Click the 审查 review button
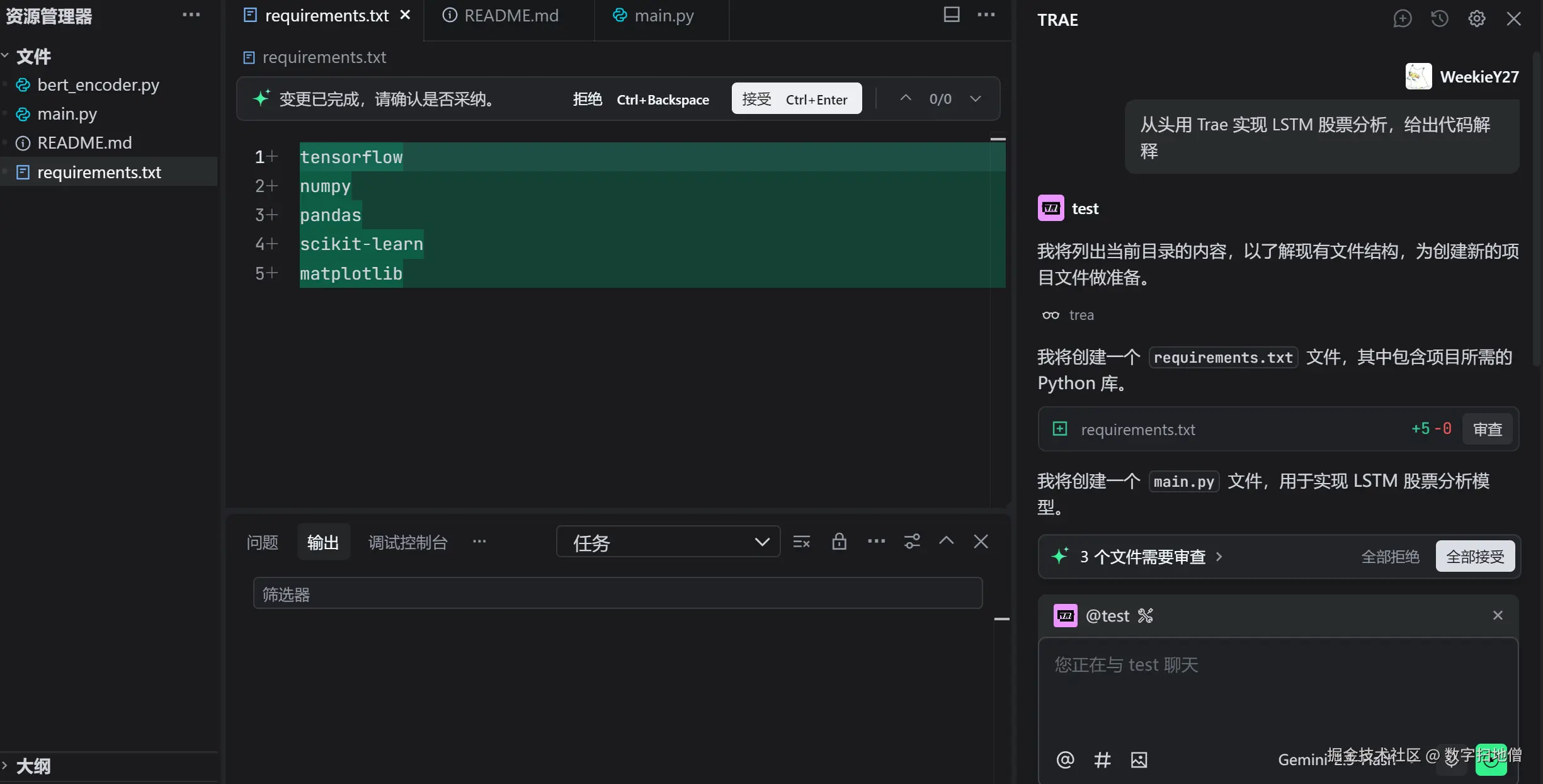The width and height of the screenshot is (1543, 784). [1487, 429]
